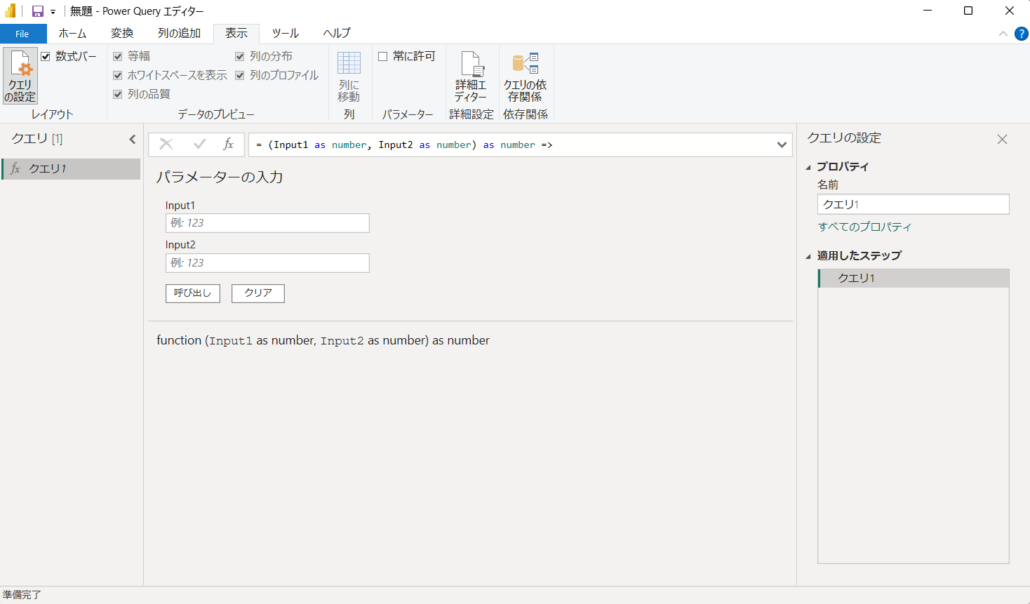Open クエリの依存関係 view

coord(524,76)
